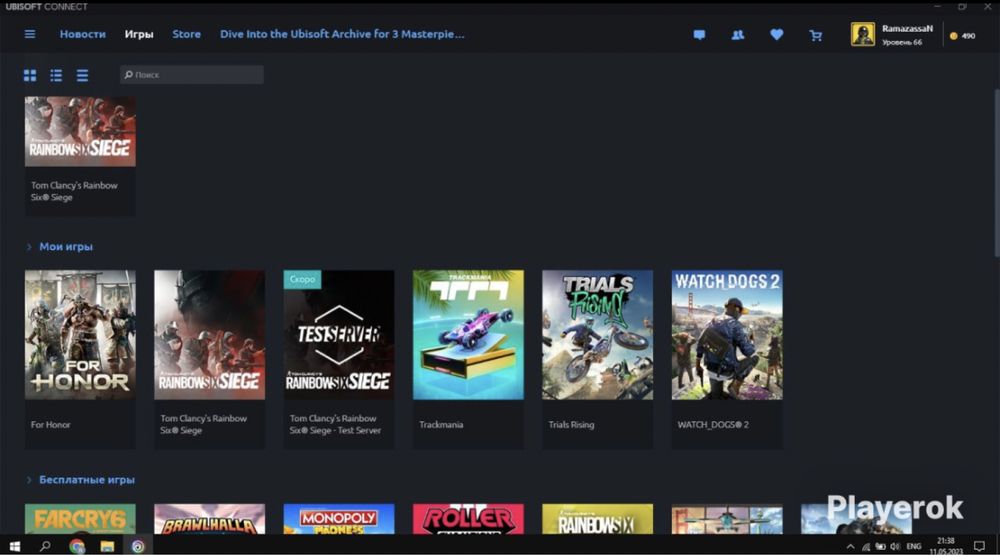
Task: Open the shopping cart icon
Action: coord(815,36)
